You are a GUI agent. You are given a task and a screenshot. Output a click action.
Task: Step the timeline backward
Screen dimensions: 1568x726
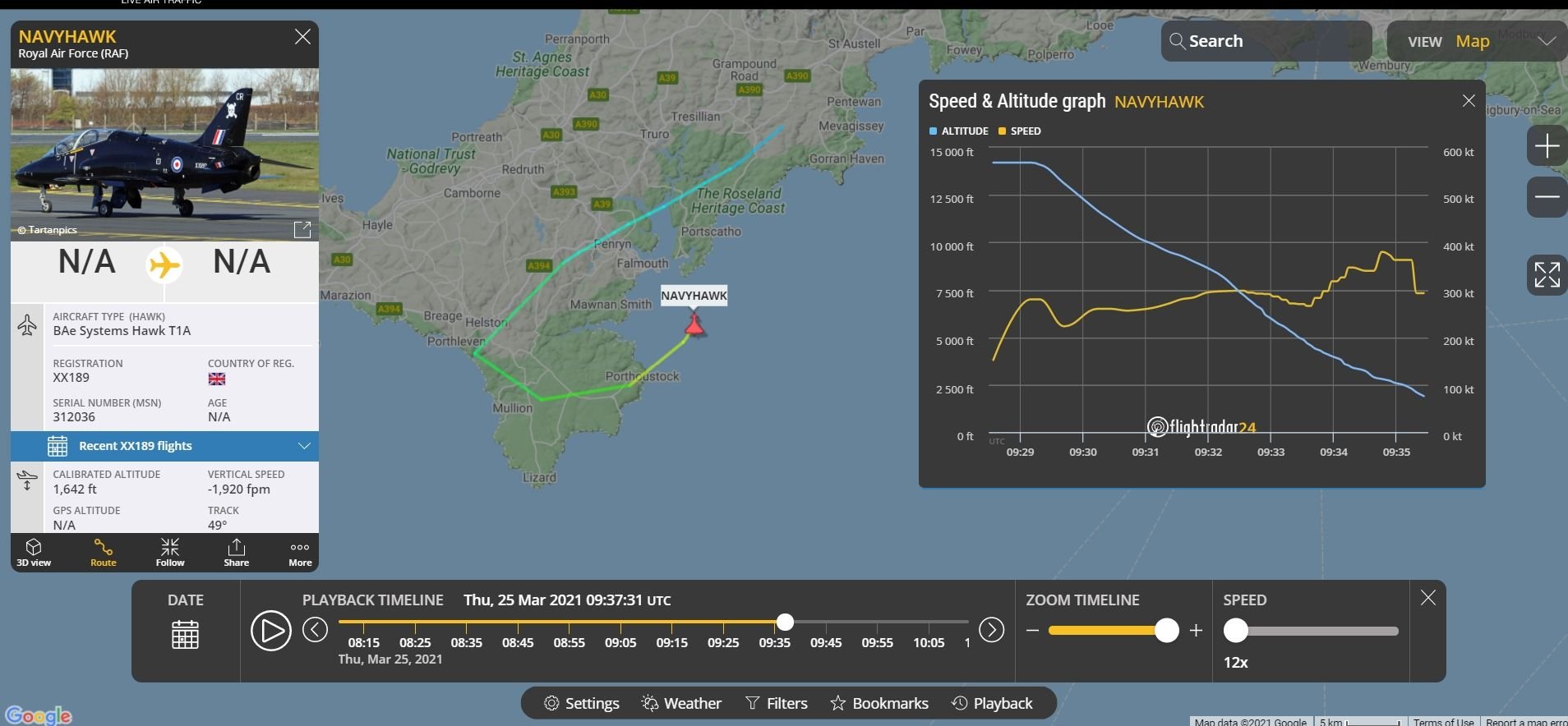click(x=315, y=630)
